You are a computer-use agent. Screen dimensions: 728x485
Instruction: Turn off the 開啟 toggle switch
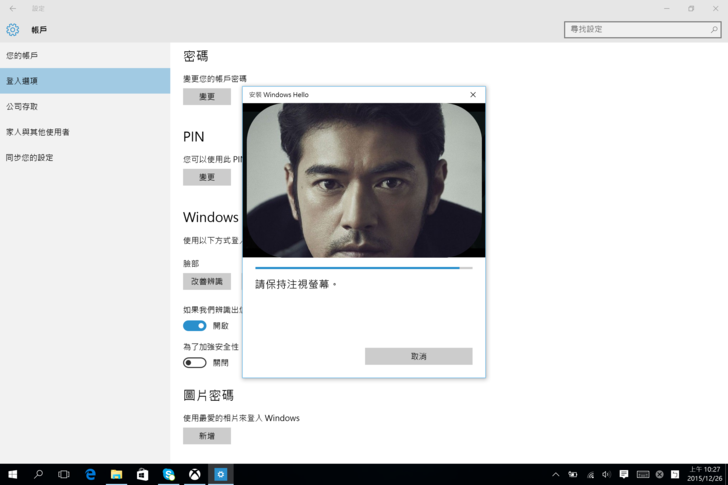click(195, 325)
